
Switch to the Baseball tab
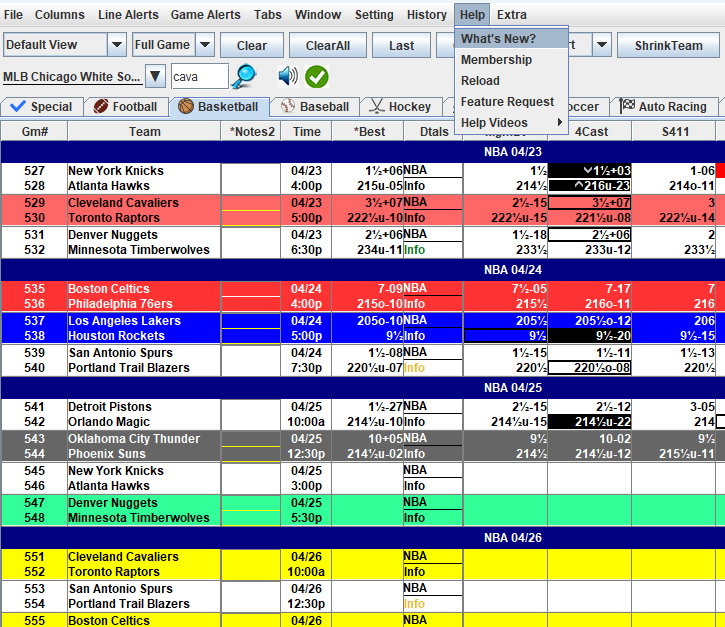tap(315, 107)
